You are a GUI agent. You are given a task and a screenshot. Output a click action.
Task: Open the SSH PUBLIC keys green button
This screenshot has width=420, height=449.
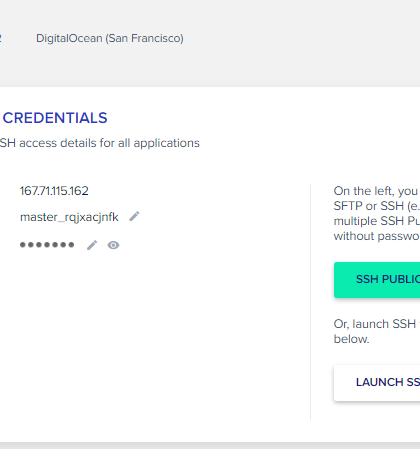point(377,280)
